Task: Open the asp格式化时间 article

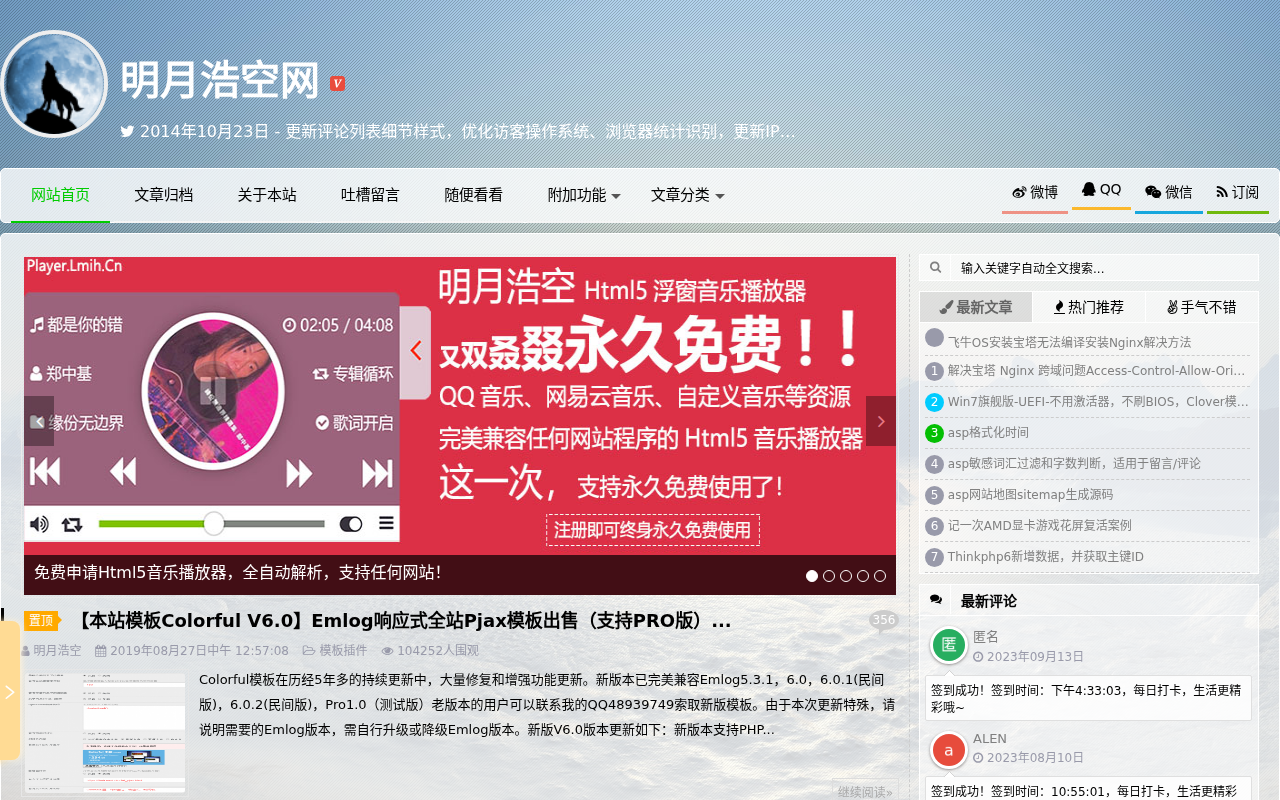Action: tap(988, 432)
